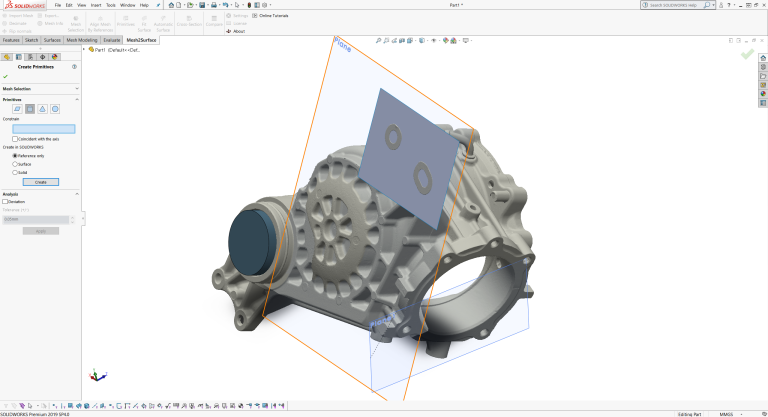Enable the Deviation checkbox
Viewport: 768px width, 417px height.
6,201
